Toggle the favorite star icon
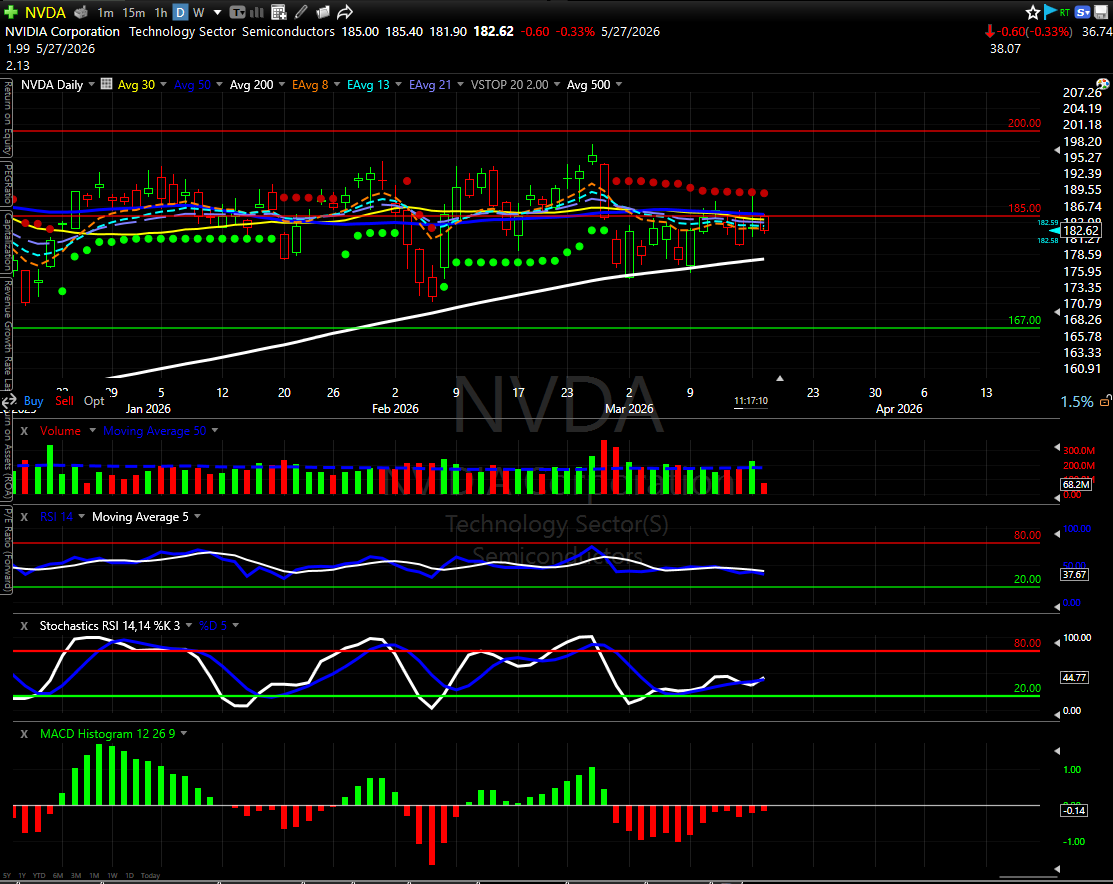The image size is (1113, 884). pos(1033,12)
